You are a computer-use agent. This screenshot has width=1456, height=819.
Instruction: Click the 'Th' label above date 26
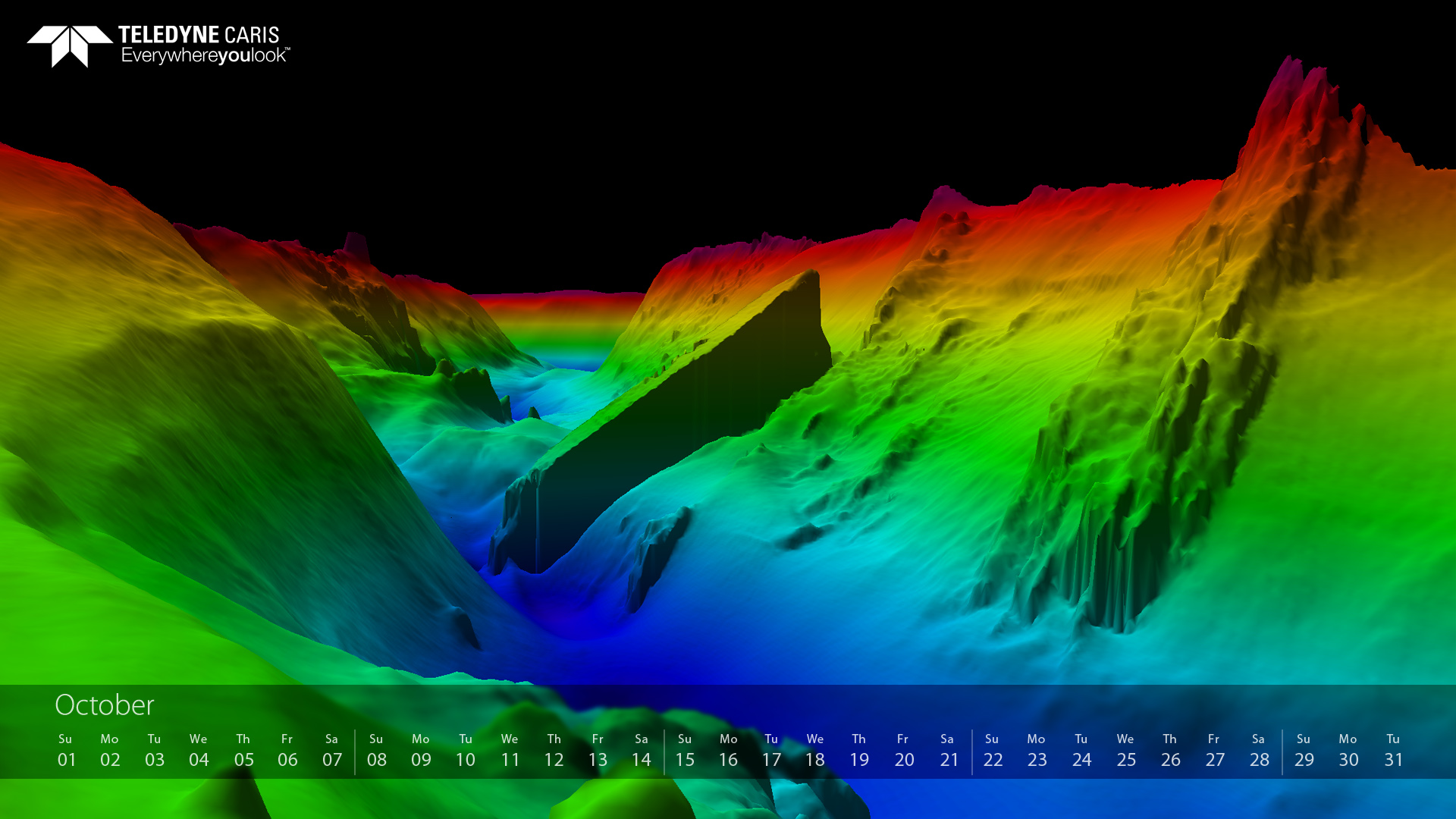(x=1170, y=739)
